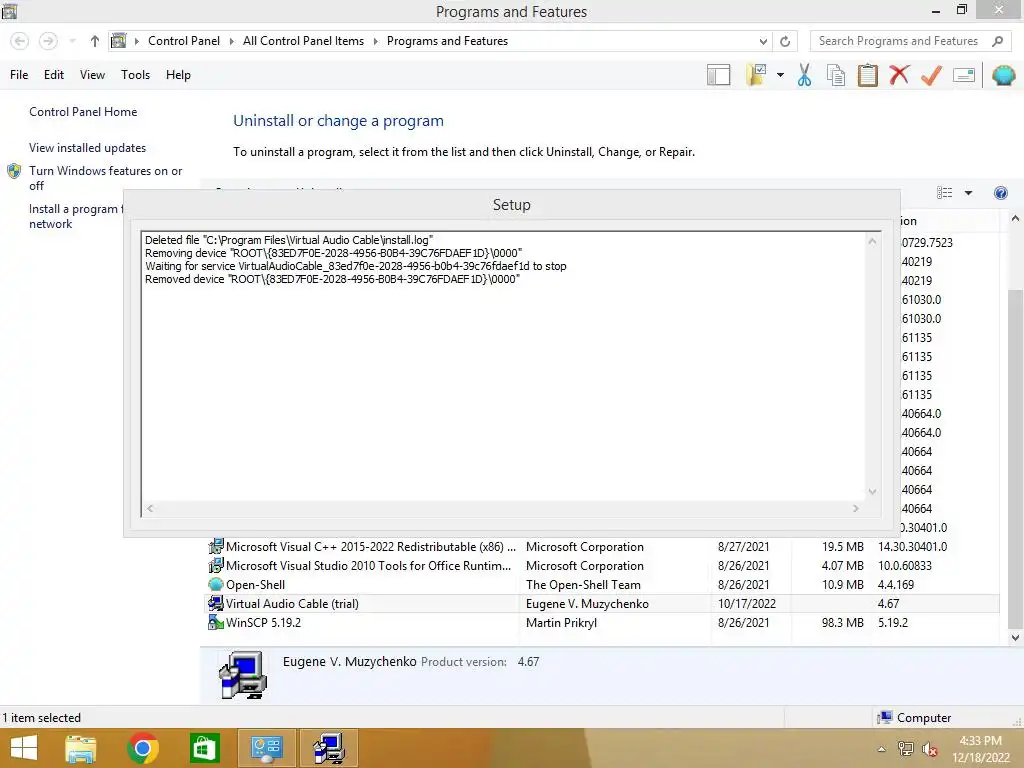The image size is (1024, 768).
Task: Click the program list scroll up arrow
Action: [1015, 219]
